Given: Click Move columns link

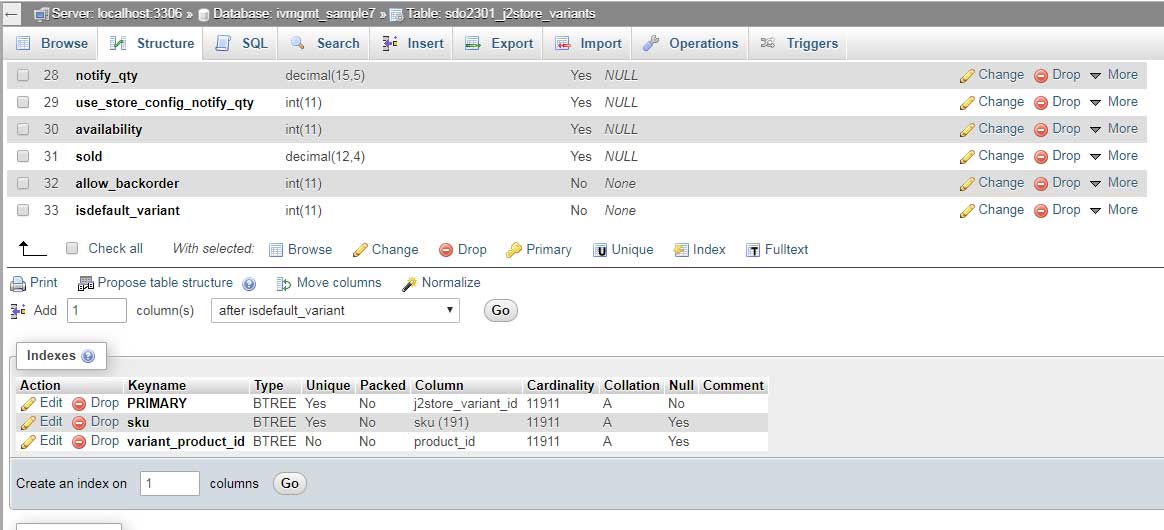Looking at the screenshot, I should 329,283.
